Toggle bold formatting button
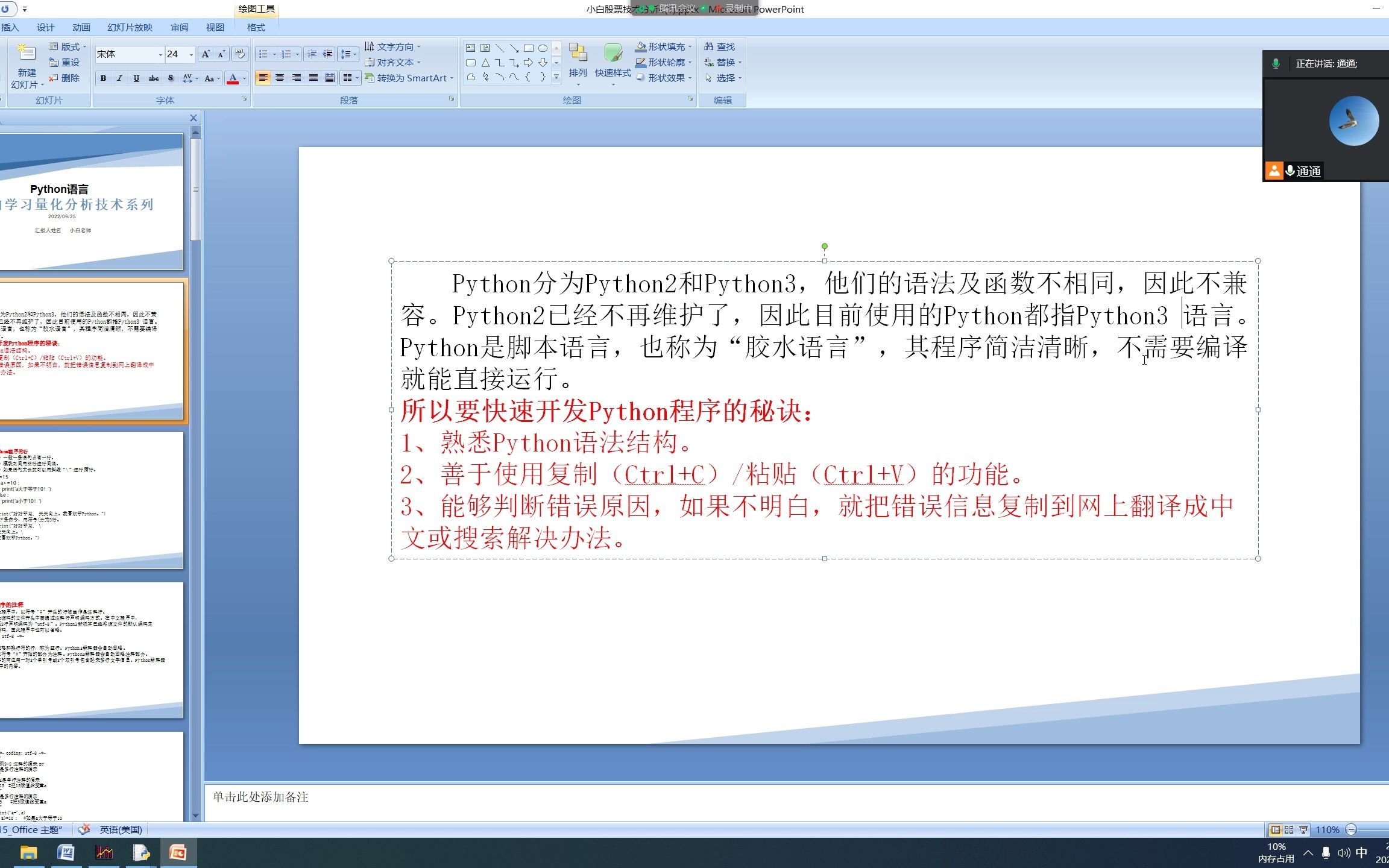The width and height of the screenshot is (1389, 868). tap(103, 78)
